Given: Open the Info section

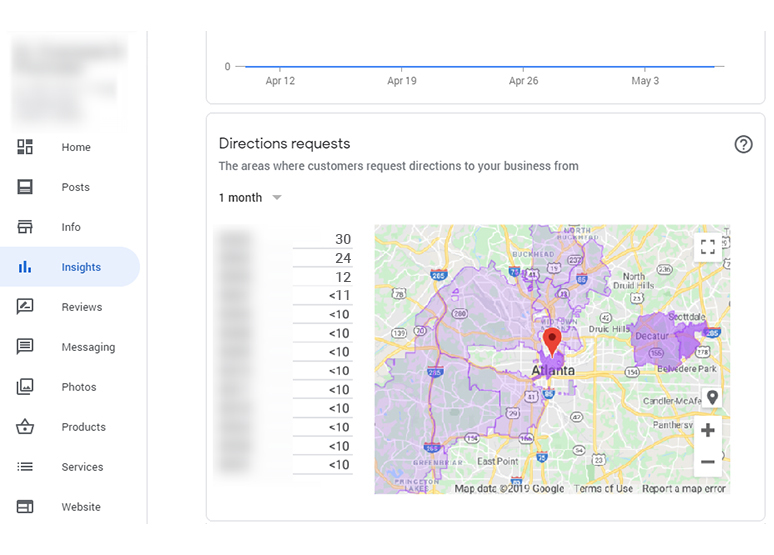Looking at the screenshot, I should tap(71, 227).
